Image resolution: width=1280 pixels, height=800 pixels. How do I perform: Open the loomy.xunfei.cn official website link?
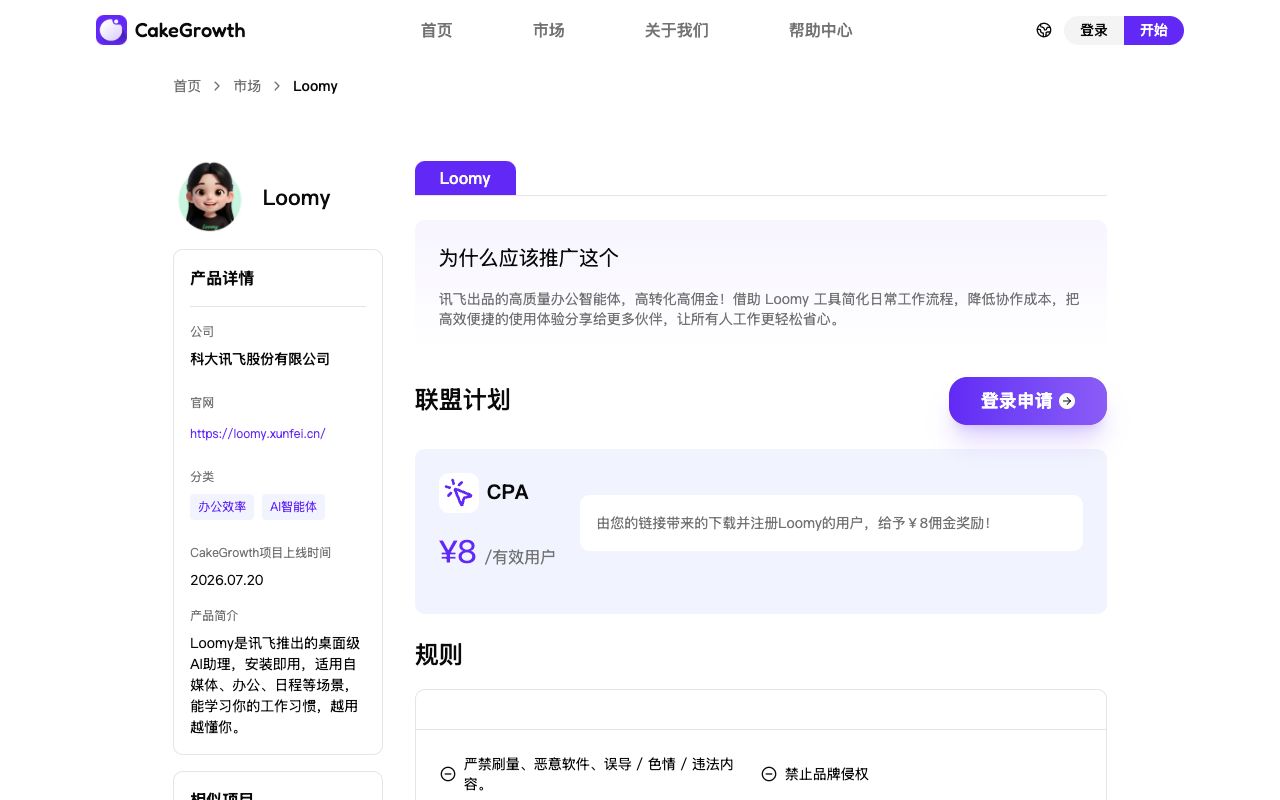click(x=258, y=433)
